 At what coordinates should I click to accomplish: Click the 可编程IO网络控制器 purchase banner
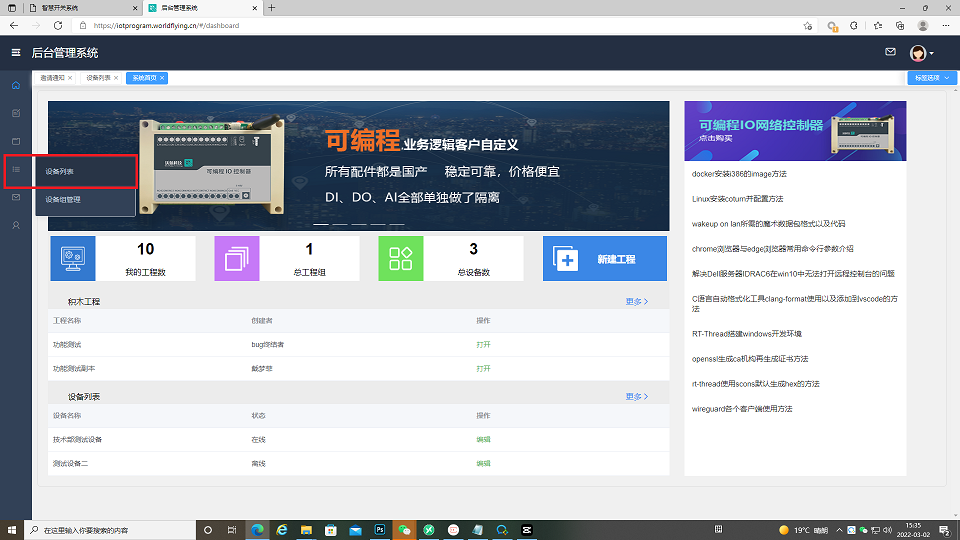(795, 131)
